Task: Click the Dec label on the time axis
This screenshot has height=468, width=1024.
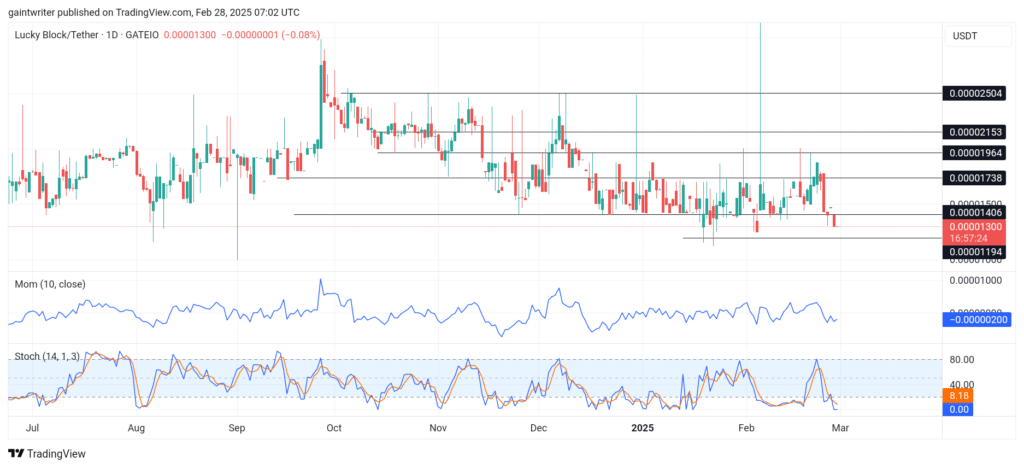Action: 538,429
